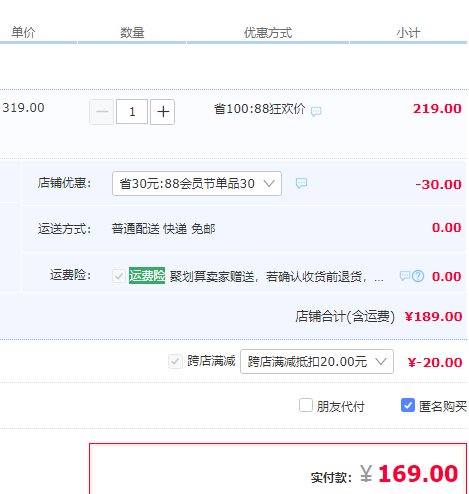This screenshot has width=469, height=494.
Task: Click the 单价 column header
Action: tap(23, 33)
